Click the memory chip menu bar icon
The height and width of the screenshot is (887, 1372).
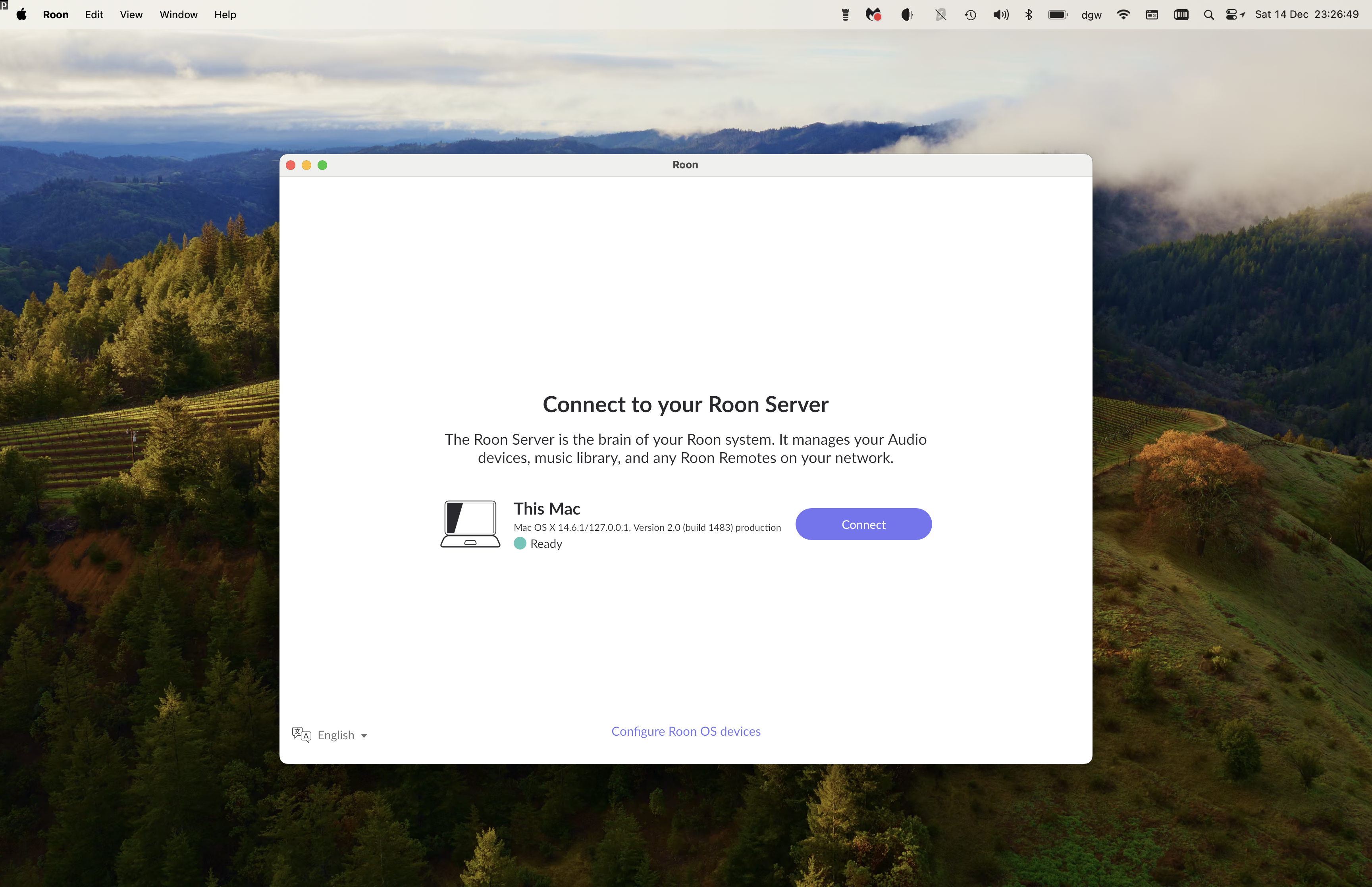pos(1181,14)
